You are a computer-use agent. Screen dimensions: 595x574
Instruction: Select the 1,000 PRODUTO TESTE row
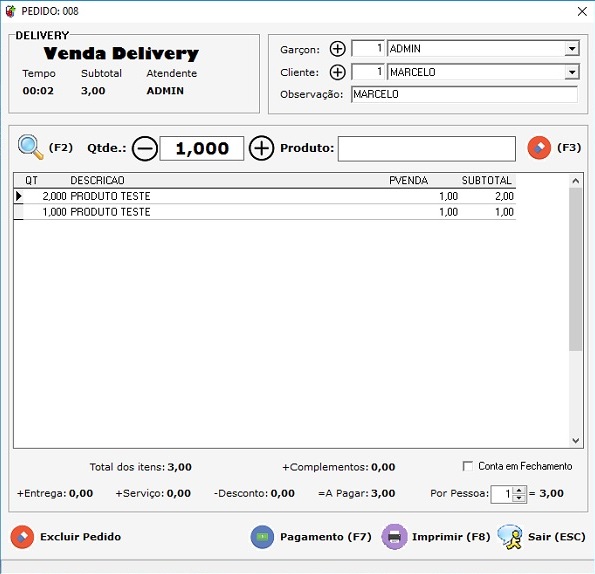tap(265, 212)
